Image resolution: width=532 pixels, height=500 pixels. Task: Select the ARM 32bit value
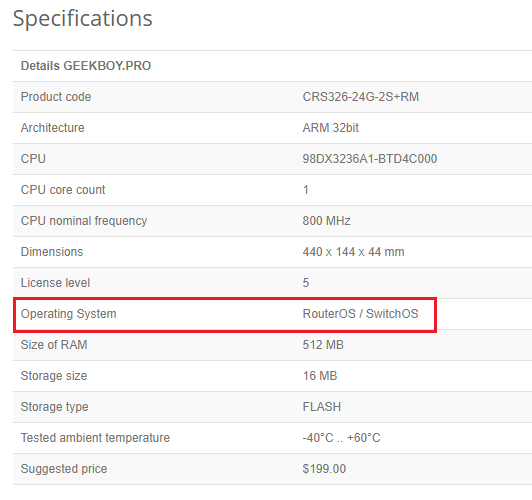(x=330, y=128)
